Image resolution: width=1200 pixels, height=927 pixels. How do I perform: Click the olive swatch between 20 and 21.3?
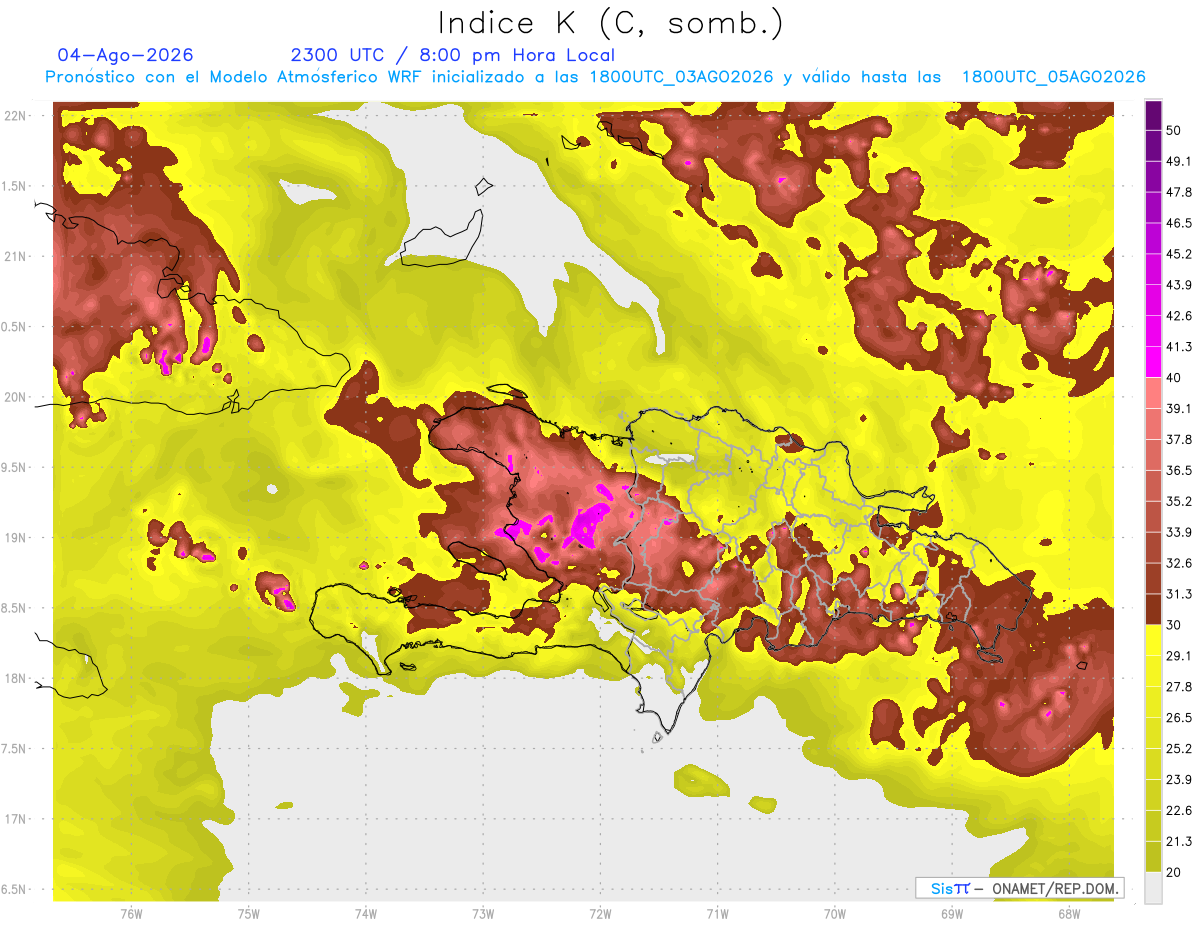pyautogui.click(x=1154, y=856)
